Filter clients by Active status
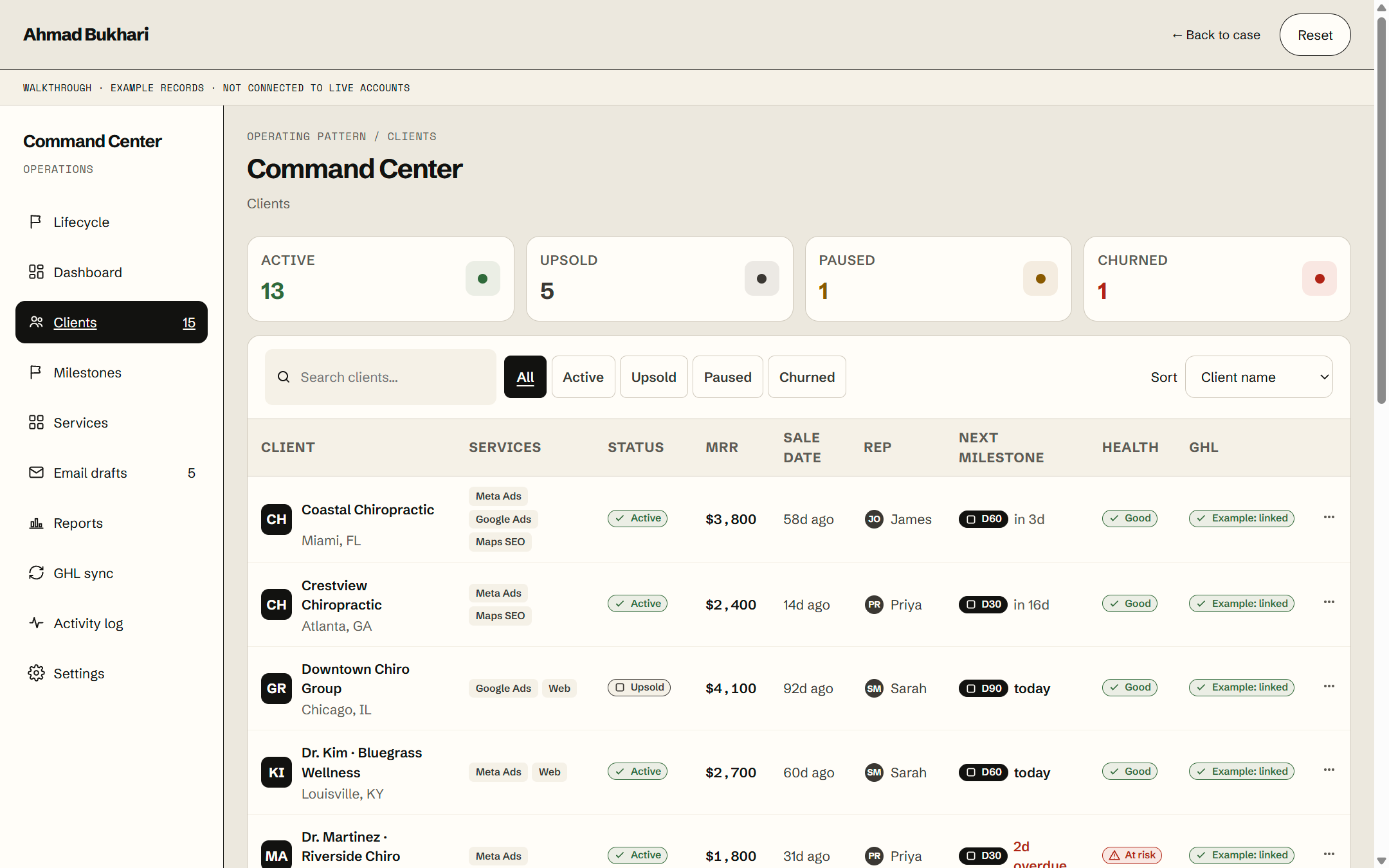Viewport: 1389px width, 868px height. click(583, 377)
